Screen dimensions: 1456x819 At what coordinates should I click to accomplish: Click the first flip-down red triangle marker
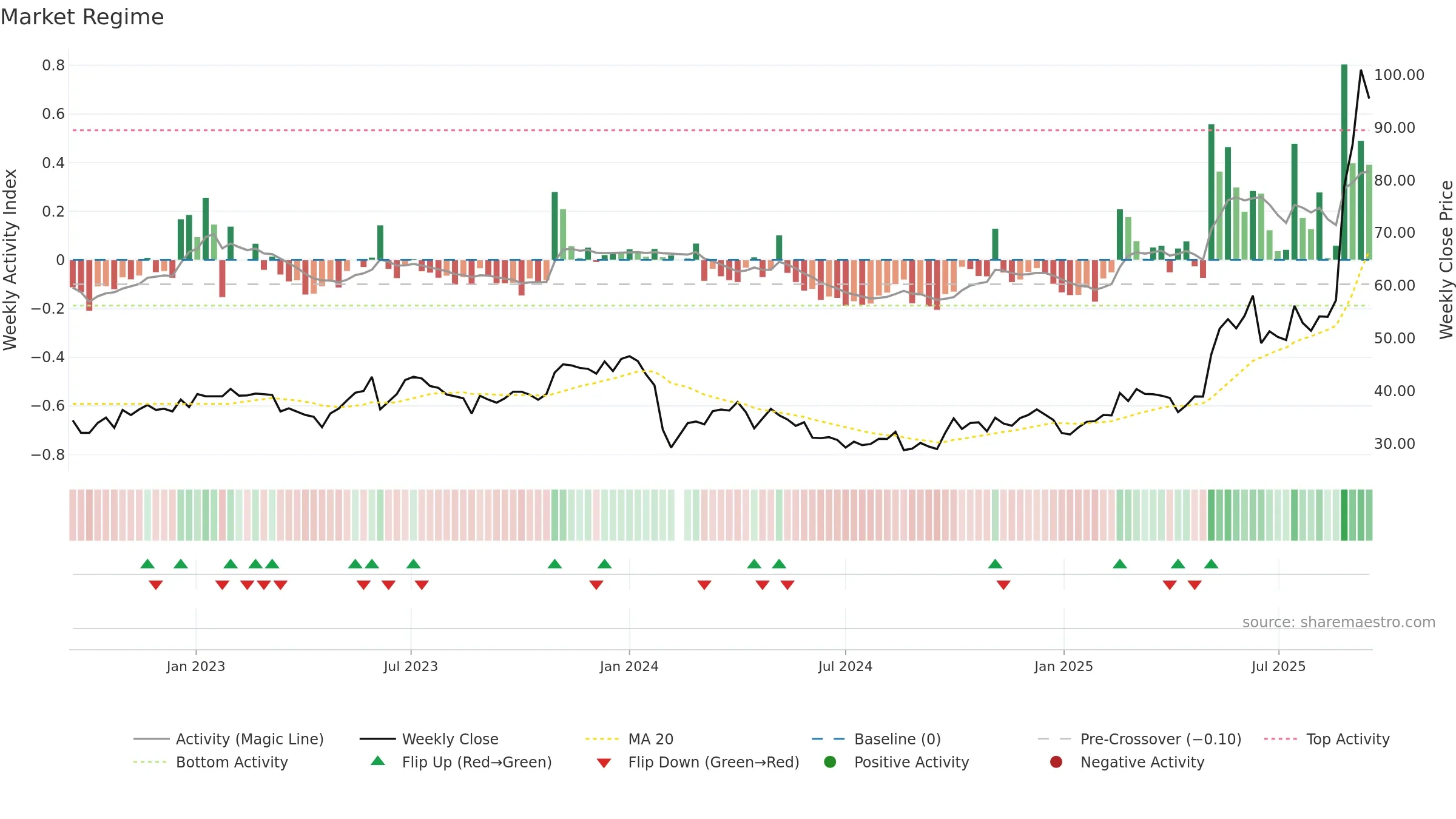(156, 585)
